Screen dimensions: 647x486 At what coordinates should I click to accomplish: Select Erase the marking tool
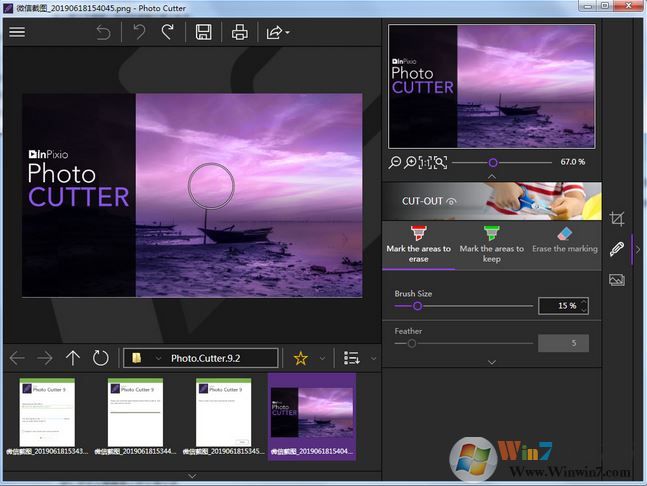point(564,245)
